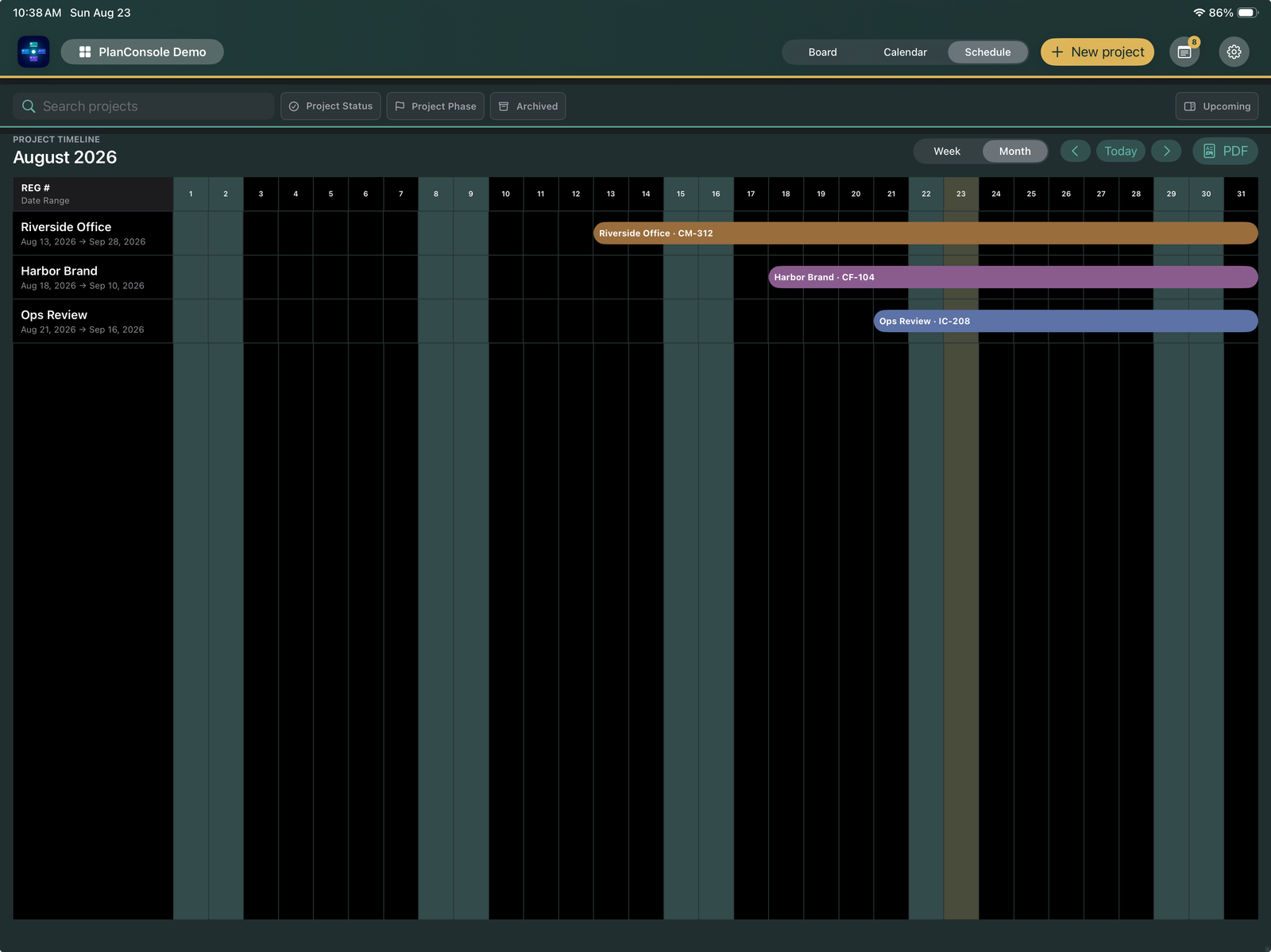Select the Ops Review project row

point(93,321)
